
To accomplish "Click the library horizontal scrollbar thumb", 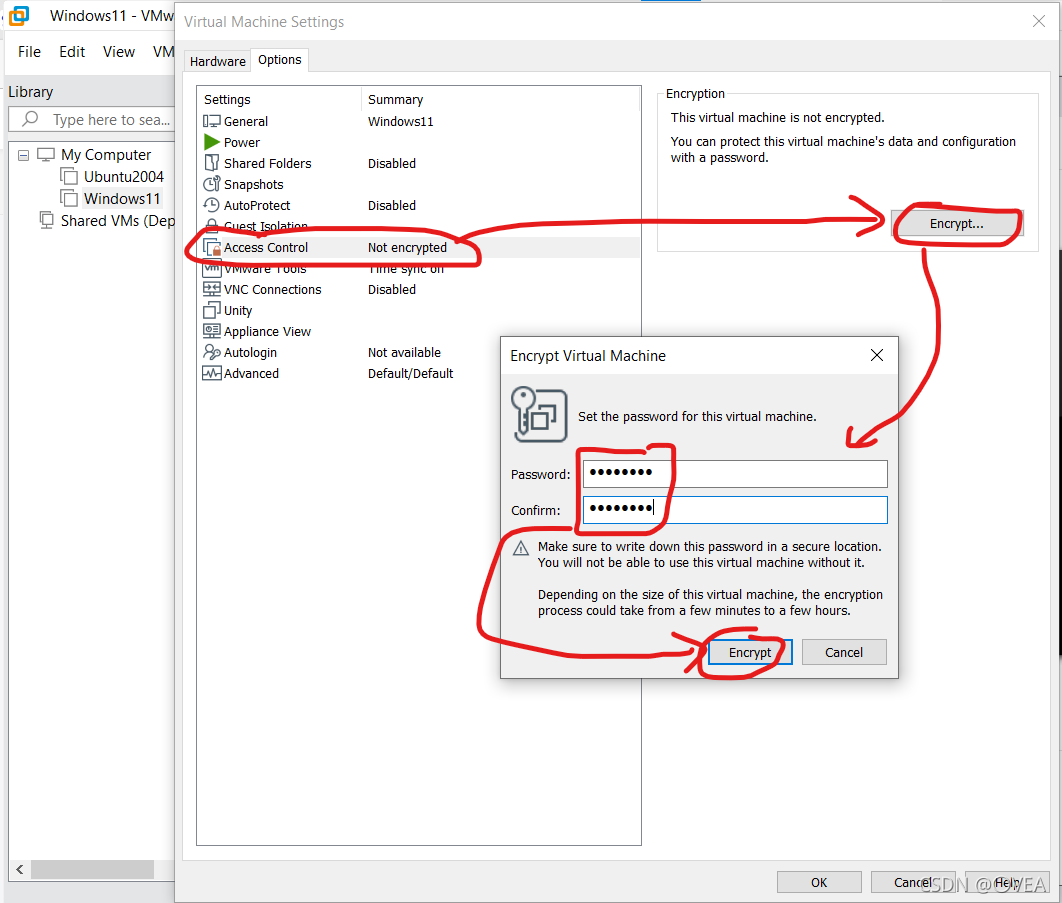I will [x=92, y=869].
